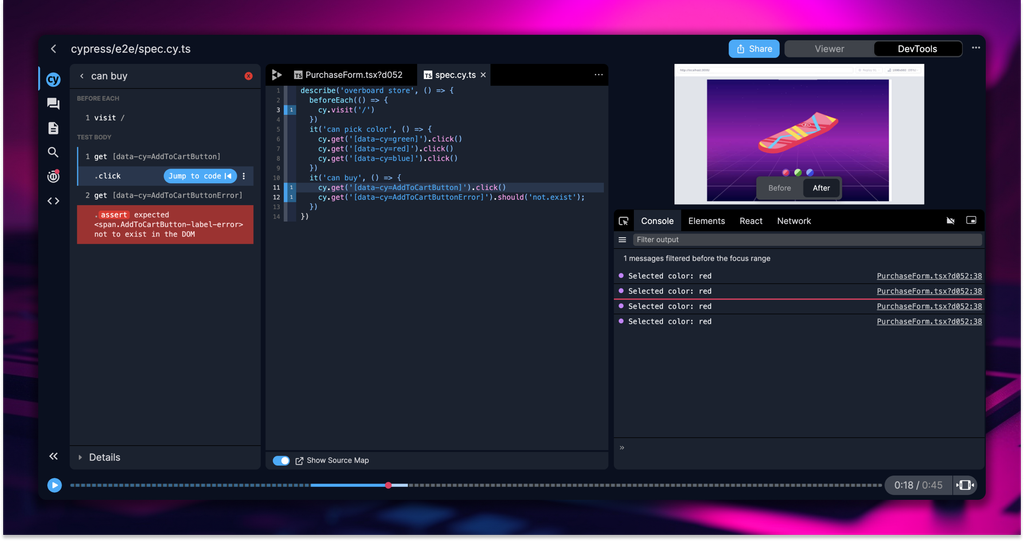Open the PurchaseForm.tsx?d052 editor tab
Screen dimensions: 1024x541
(x=346, y=75)
